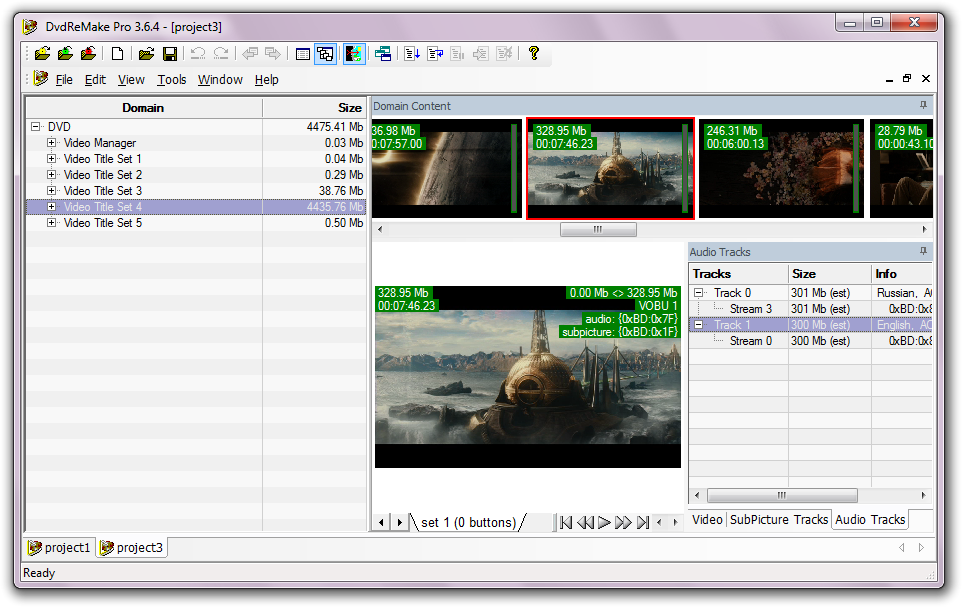Switch to the SubPicture Tracks tab
962x608 pixels.
pyautogui.click(x=778, y=520)
